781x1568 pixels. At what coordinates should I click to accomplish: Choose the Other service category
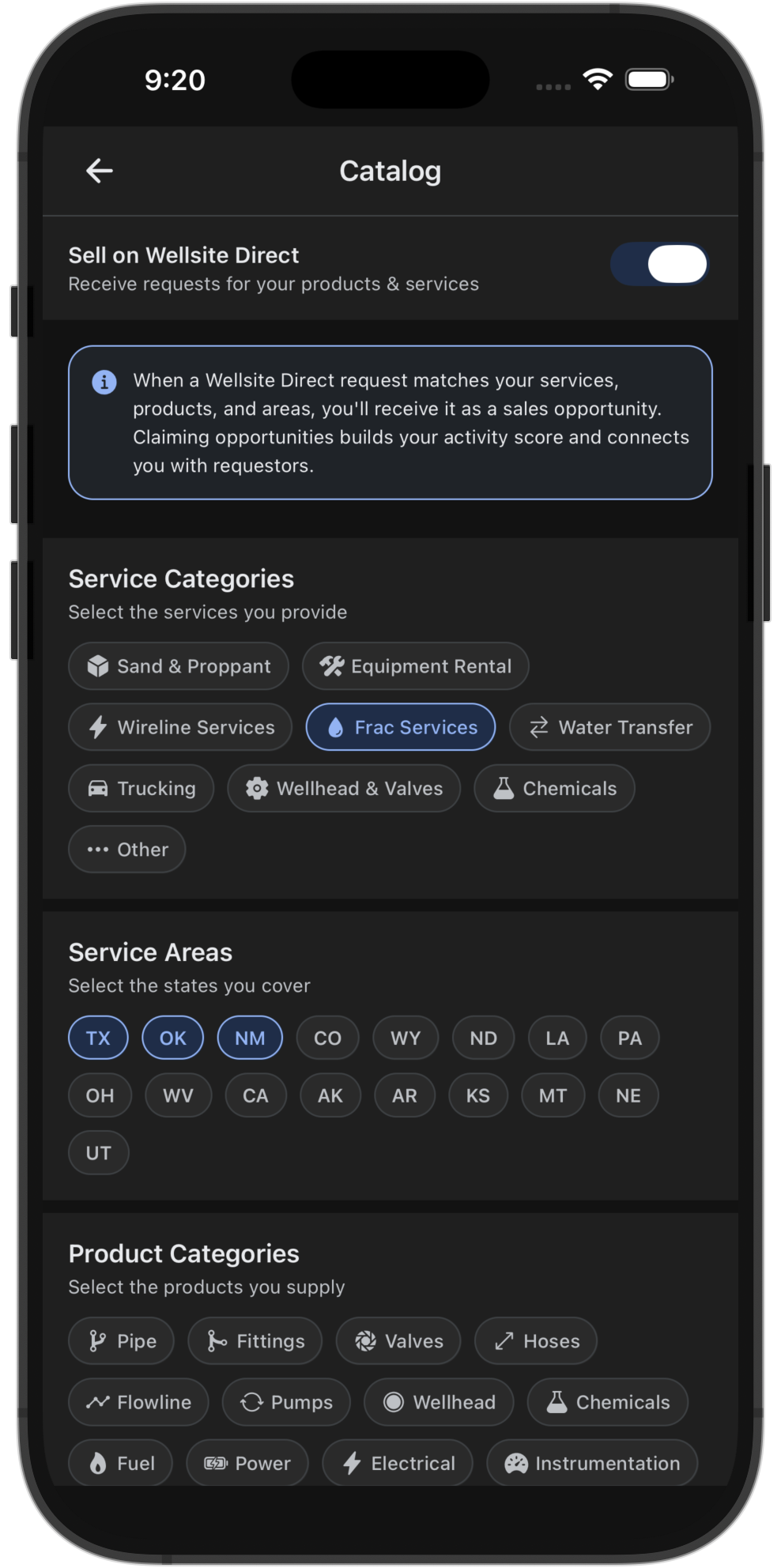pyautogui.click(x=127, y=850)
